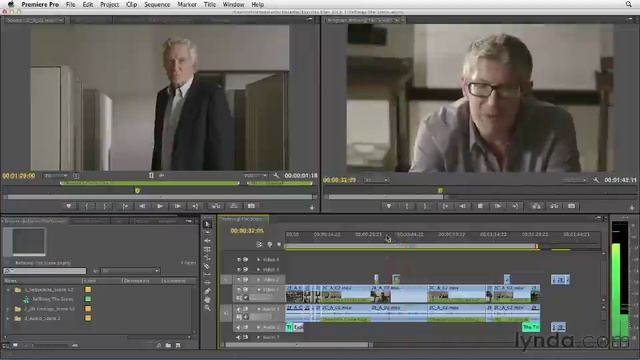Mark In point in Program monitor
640x360 pixels.
pos(407,206)
